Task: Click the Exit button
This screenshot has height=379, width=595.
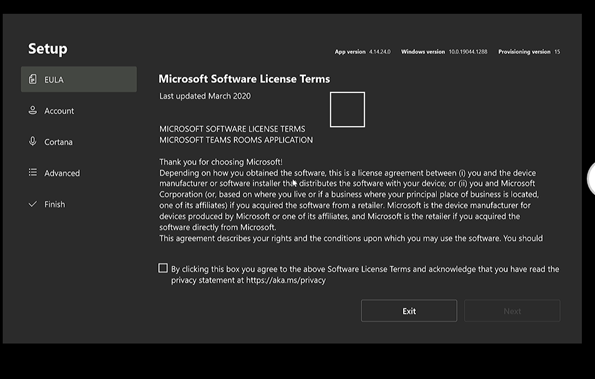Action: [409, 311]
